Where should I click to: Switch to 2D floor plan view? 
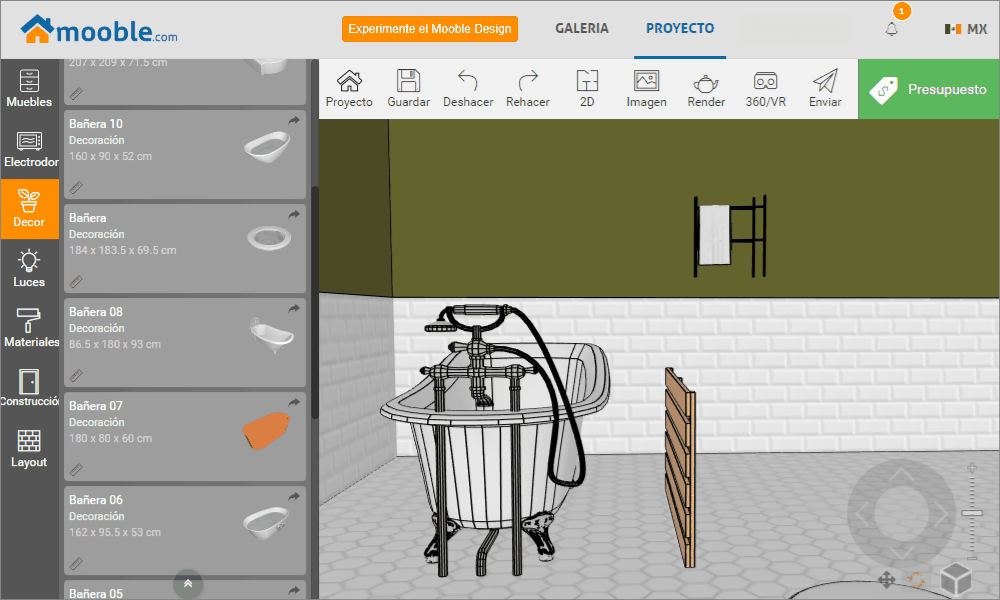(x=587, y=89)
